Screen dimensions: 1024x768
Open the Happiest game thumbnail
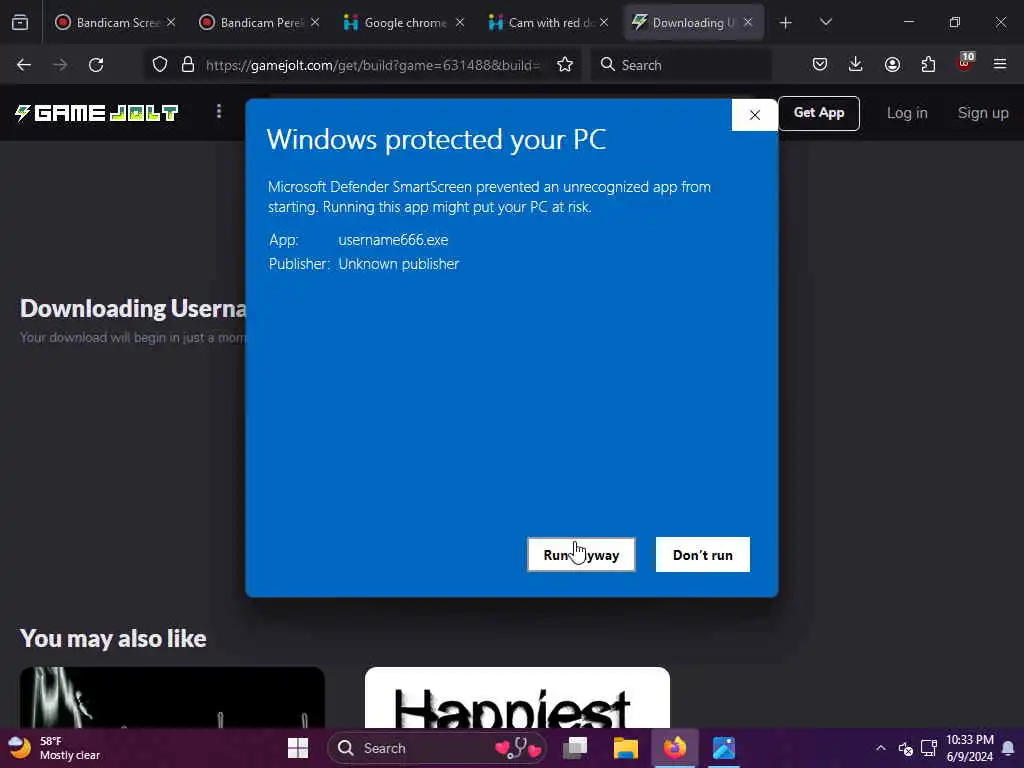pyautogui.click(x=517, y=697)
